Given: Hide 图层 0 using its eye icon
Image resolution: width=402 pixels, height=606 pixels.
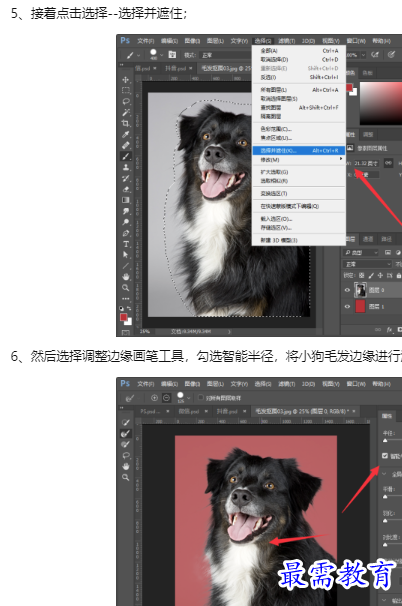Looking at the screenshot, I should (347, 290).
